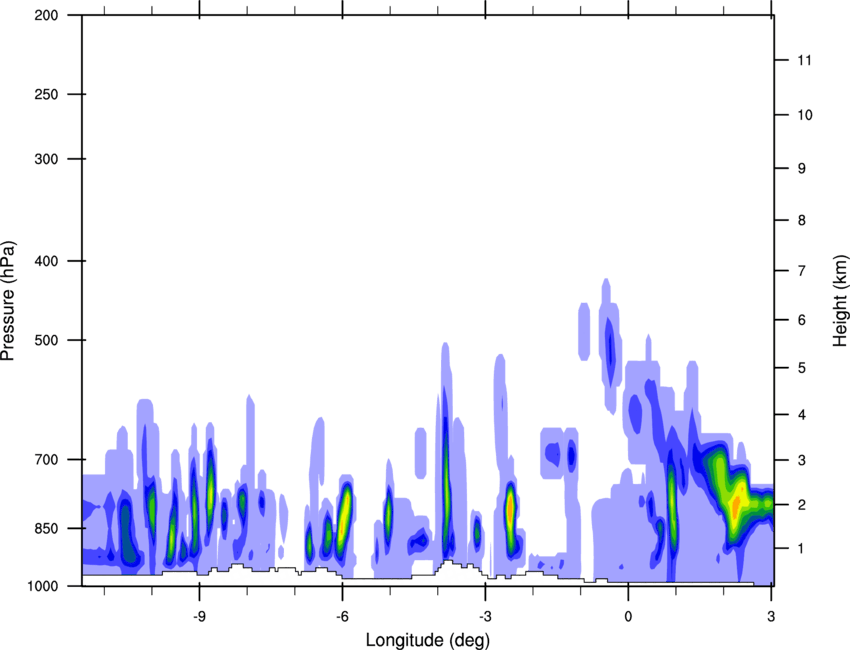The width and height of the screenshot is (850, 650).
Task: Click the 700 pressure tick label
Action: 46,459
